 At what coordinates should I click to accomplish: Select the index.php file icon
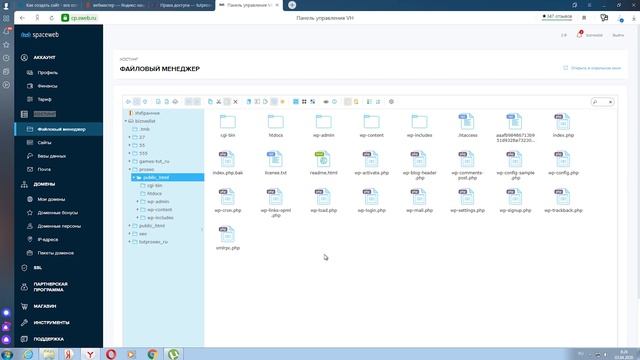coord(563,122)
